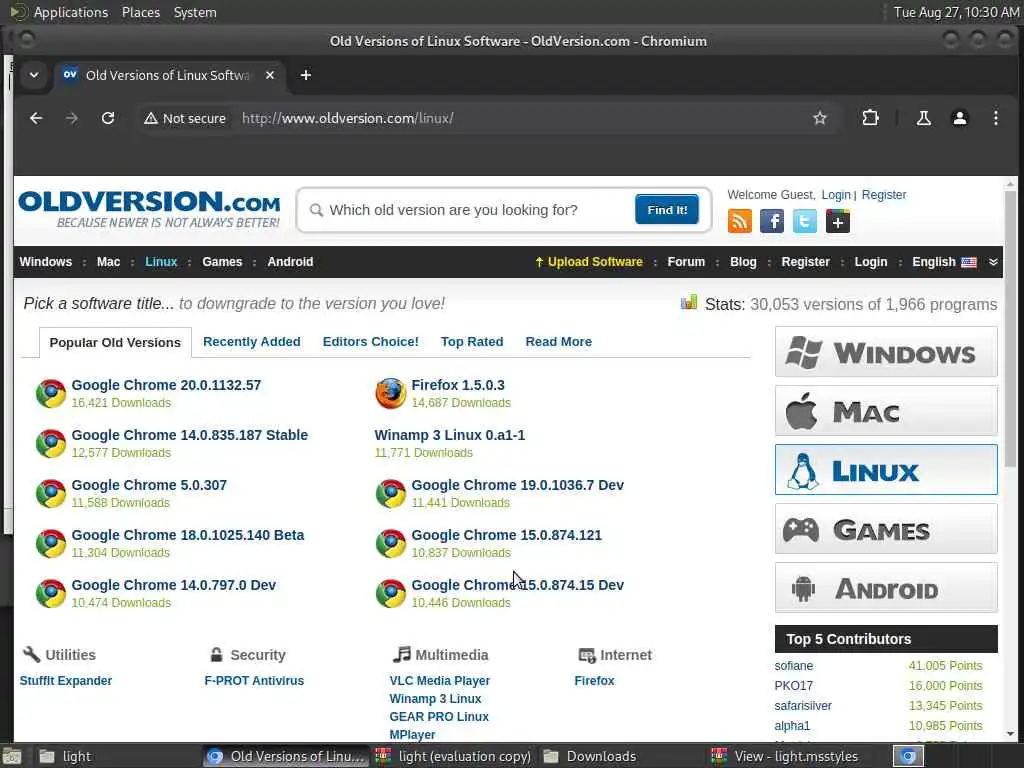Open F-PROT Antivirus under Security

(254, 680)
